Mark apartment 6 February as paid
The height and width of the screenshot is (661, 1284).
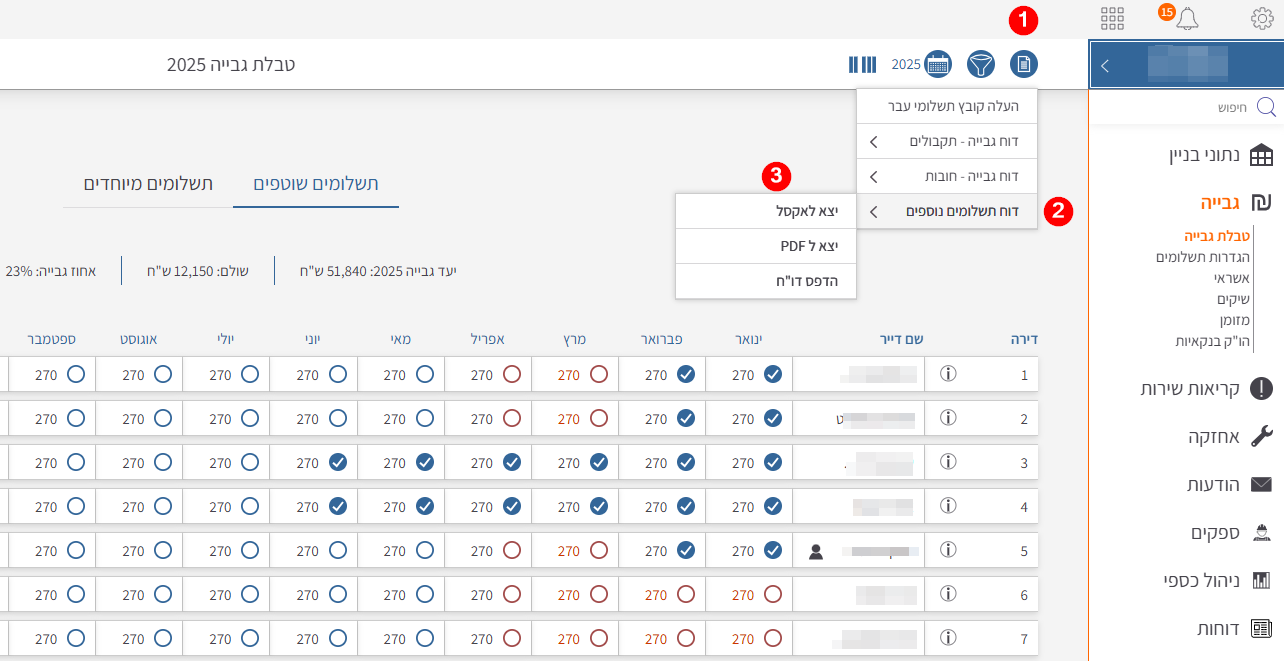[686, 594]
